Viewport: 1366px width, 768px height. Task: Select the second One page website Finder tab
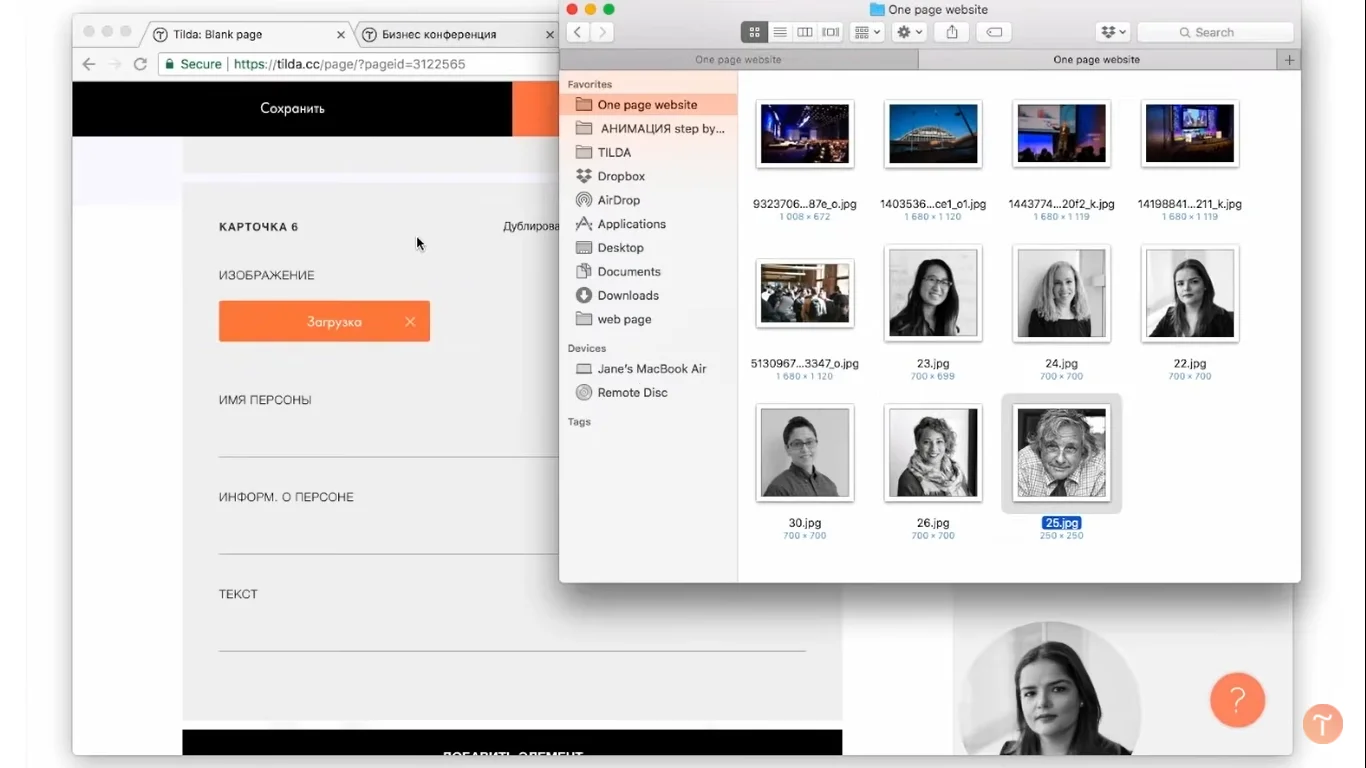1096,60
